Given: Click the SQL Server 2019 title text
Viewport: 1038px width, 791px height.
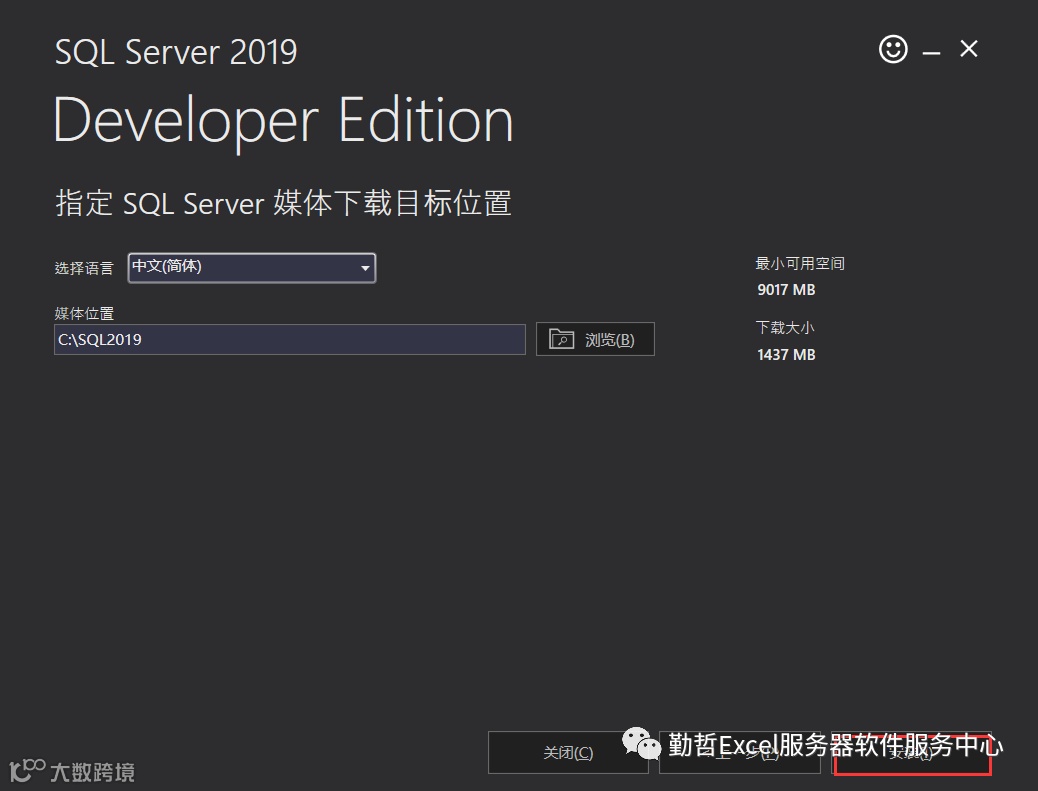Looking at the screenshot, I should pos(176,52).
